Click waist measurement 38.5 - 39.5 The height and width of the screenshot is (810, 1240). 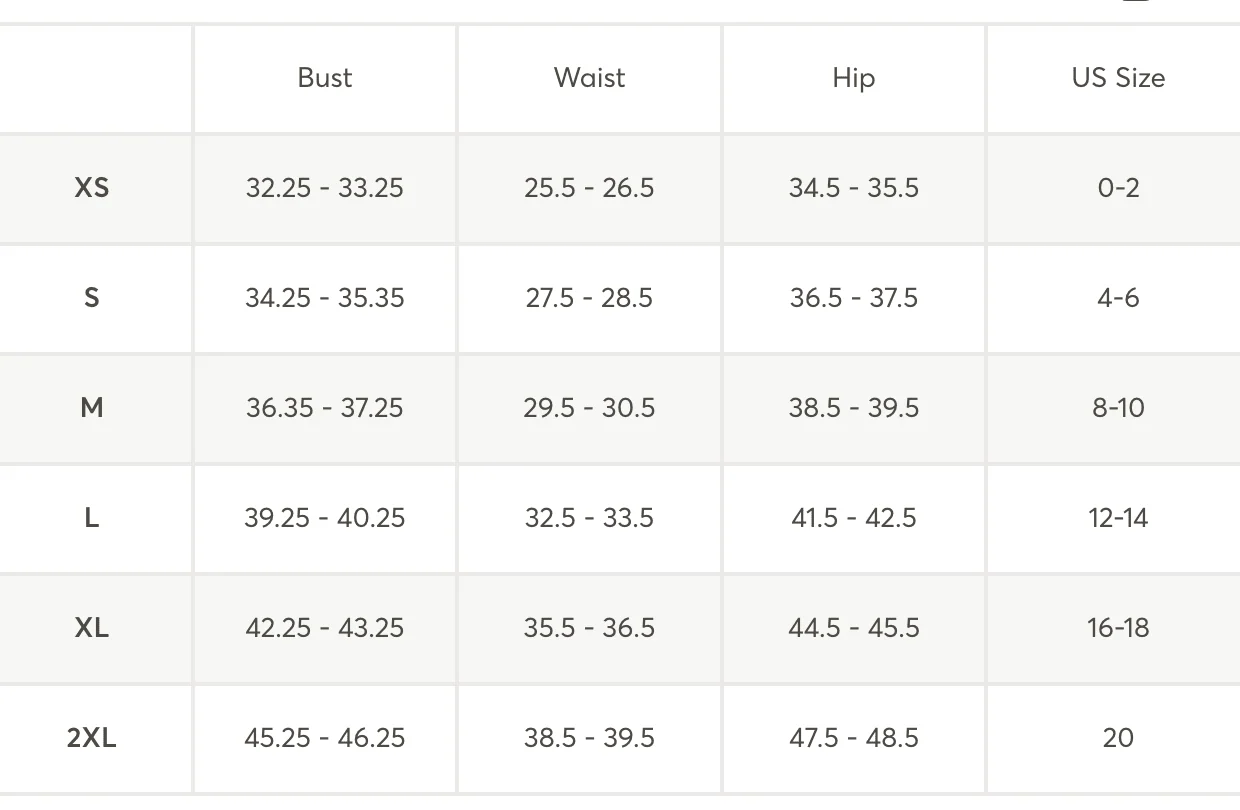coord(589,738)
